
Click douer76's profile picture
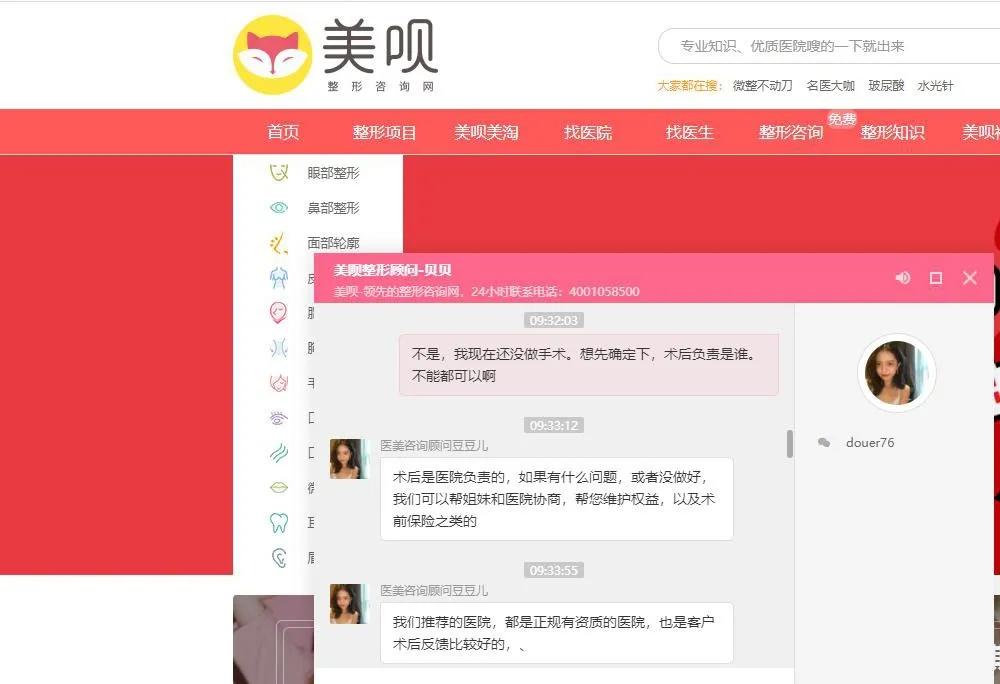(x=897, y=373)
